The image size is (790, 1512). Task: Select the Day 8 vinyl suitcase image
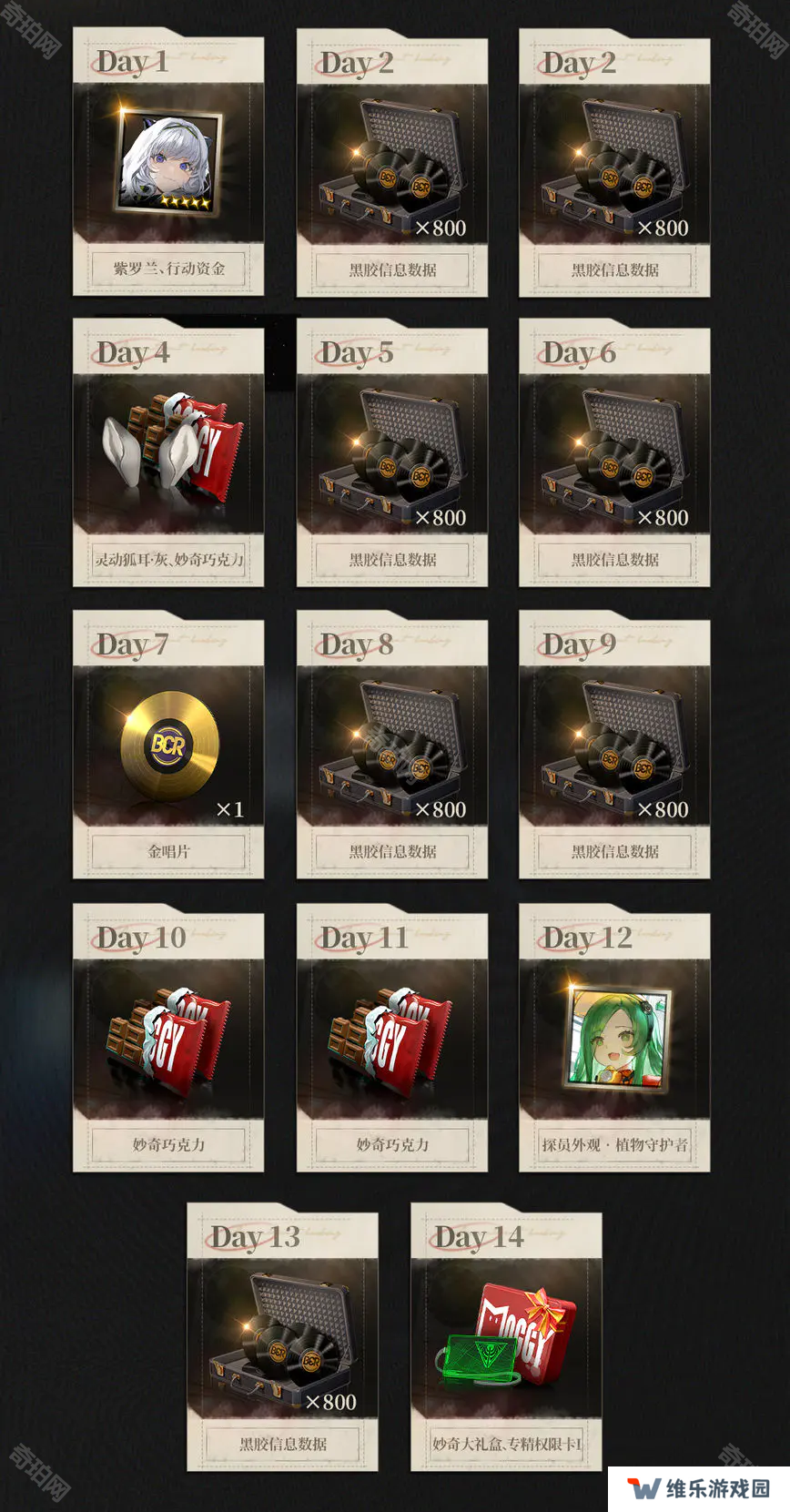pos(391,746)
